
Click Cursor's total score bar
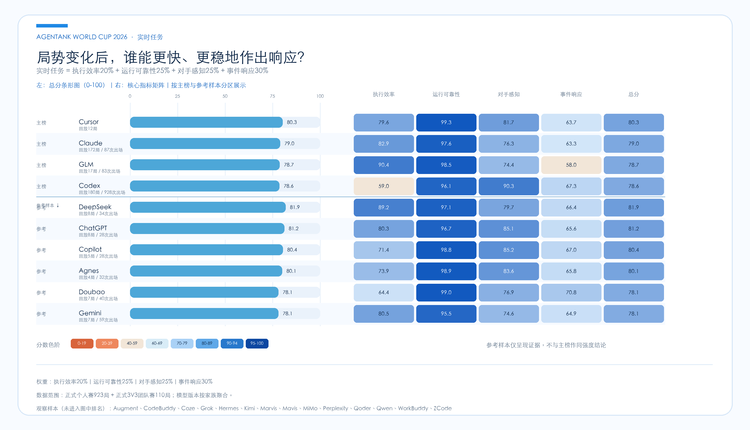pos(206,122)
